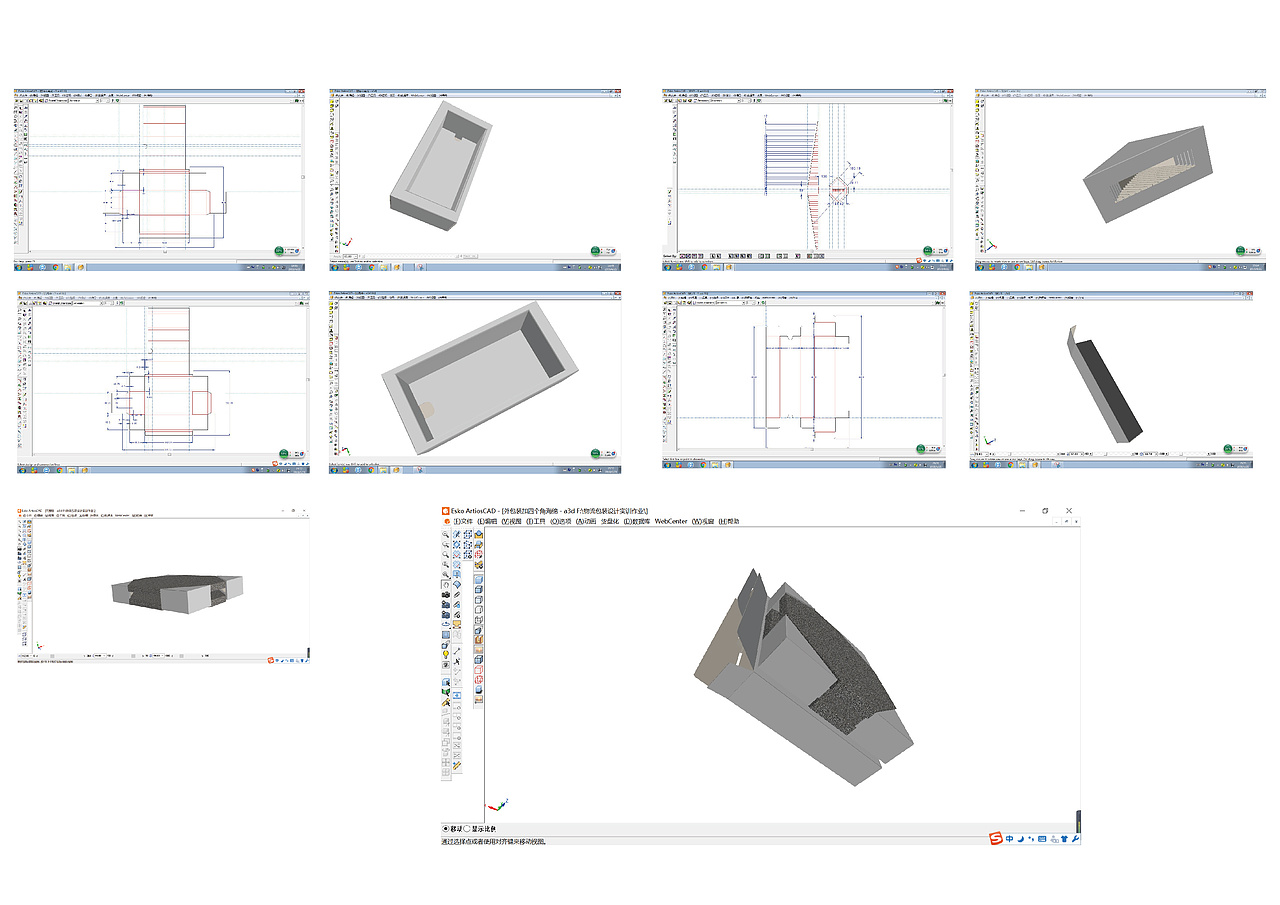The image size is (1280, 905).
Task: Click the Sogou S input method tray icon
Action: (995, 838)
